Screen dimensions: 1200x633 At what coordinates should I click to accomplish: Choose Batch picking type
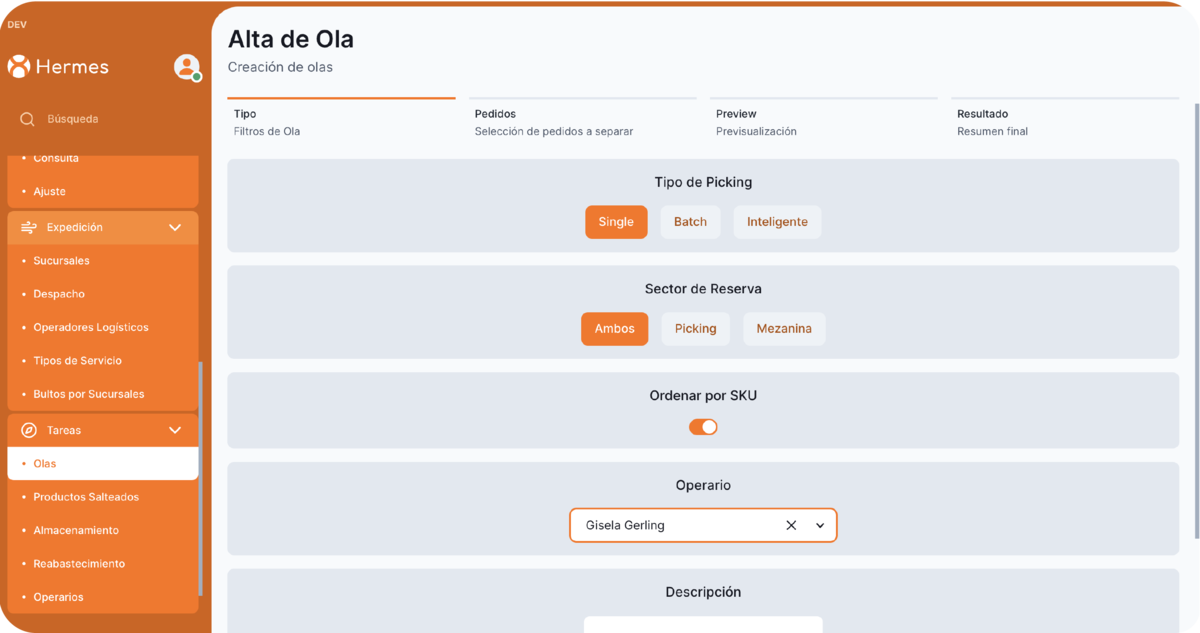[690, 222]
